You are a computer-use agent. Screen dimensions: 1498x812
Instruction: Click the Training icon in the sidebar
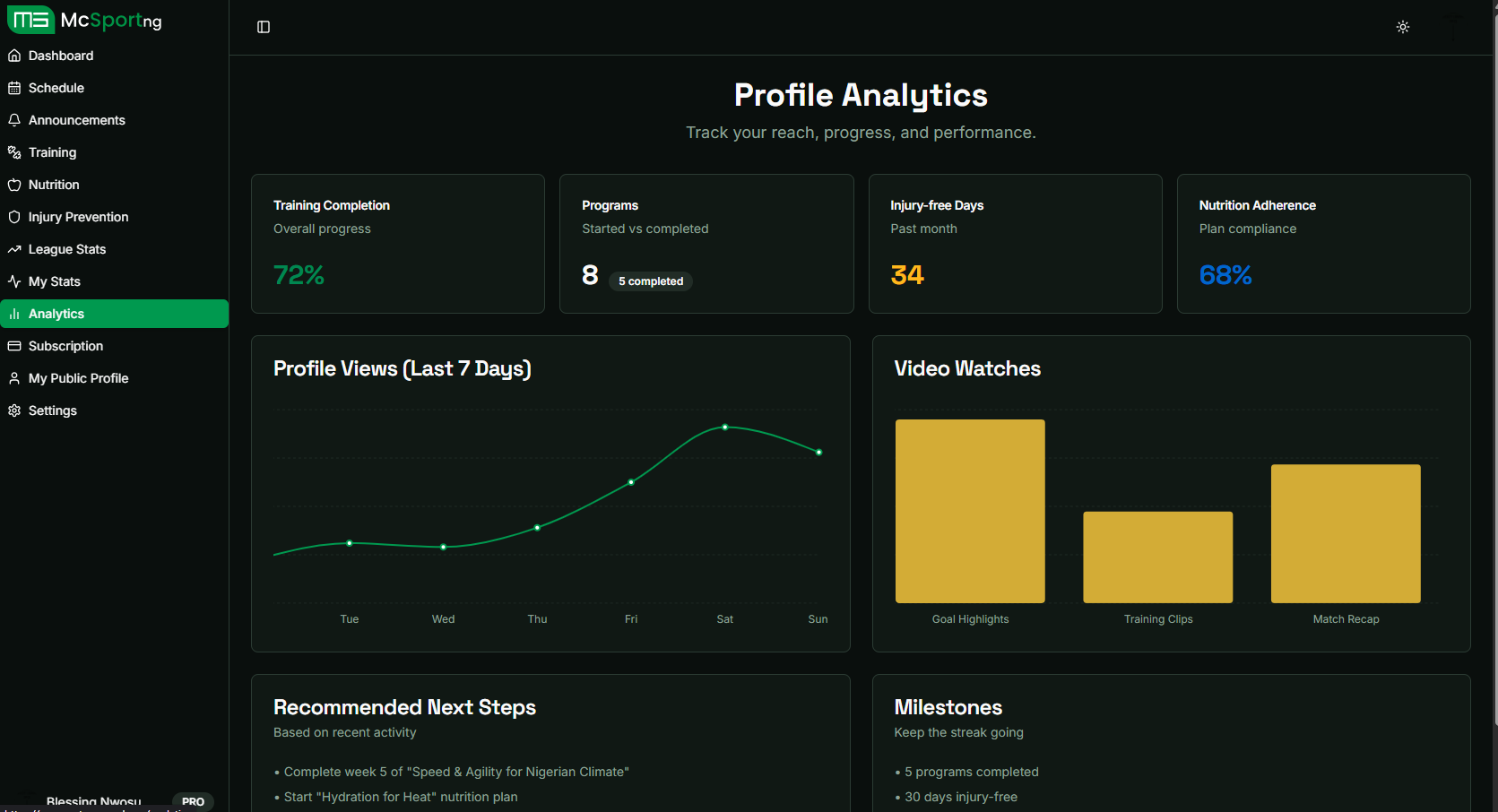point(14,152)
